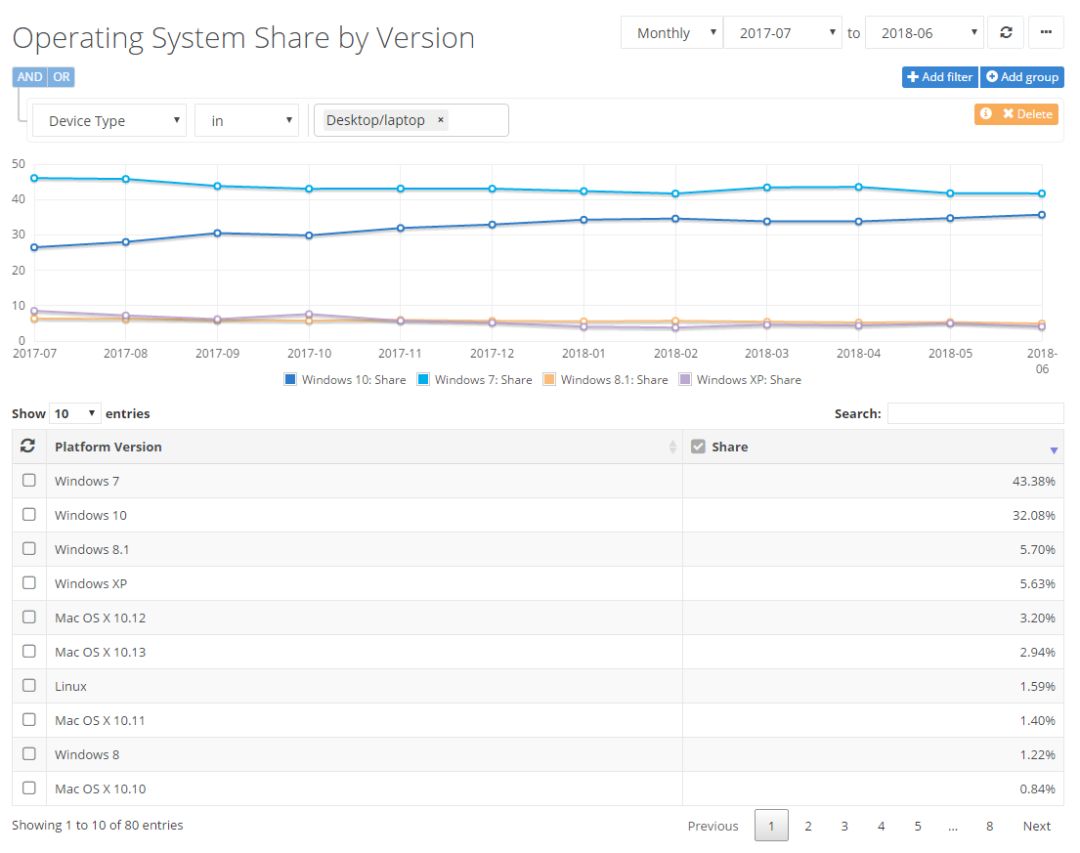The image size is (1080, 853).
Task: Click the Linux platform name
Action: coord(71,686)
